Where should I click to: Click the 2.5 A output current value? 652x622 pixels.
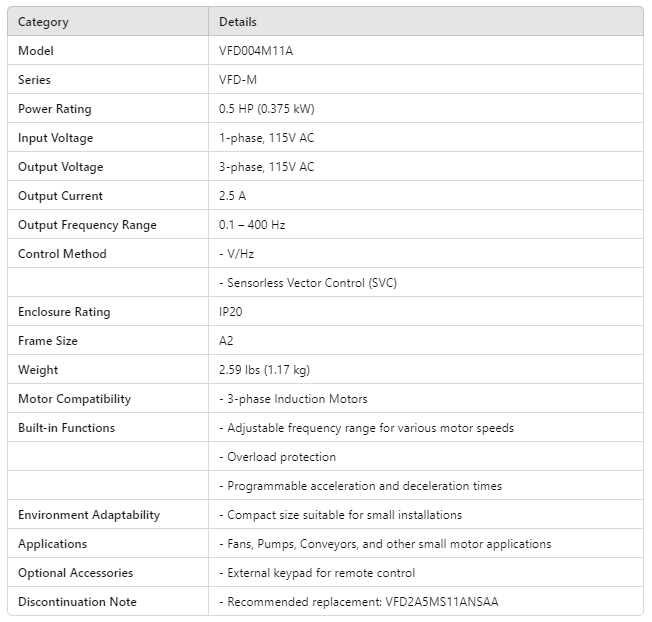click(x=234, y=196)
